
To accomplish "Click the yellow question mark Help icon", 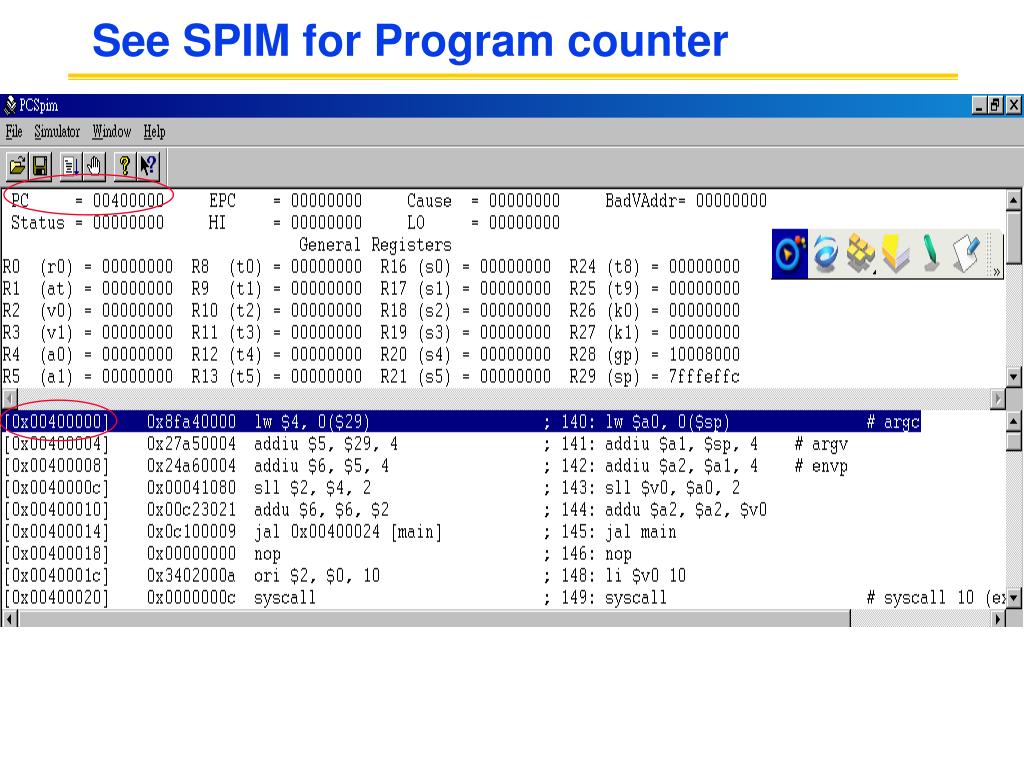I will tap(124, 166).
